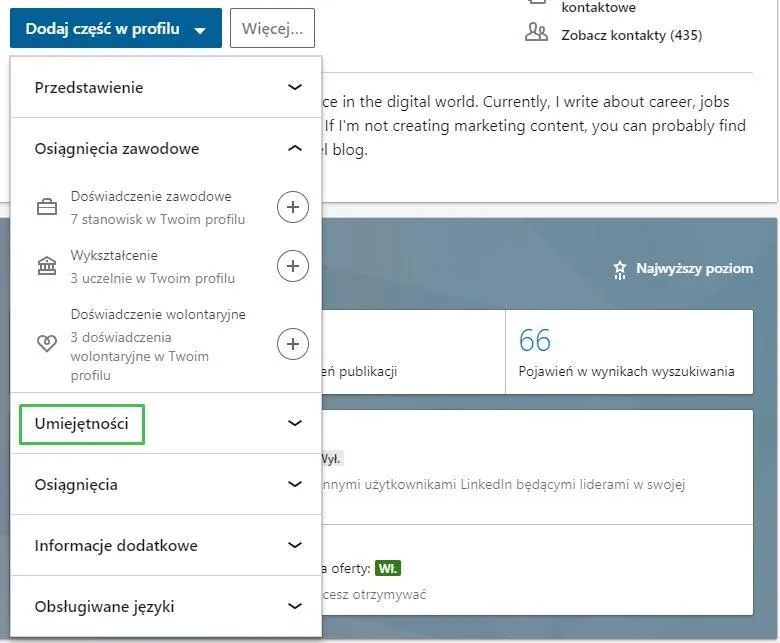Add Wykształcenie using the plus icon
Screen dimensions: 780x643
click(x=292, y=266)
